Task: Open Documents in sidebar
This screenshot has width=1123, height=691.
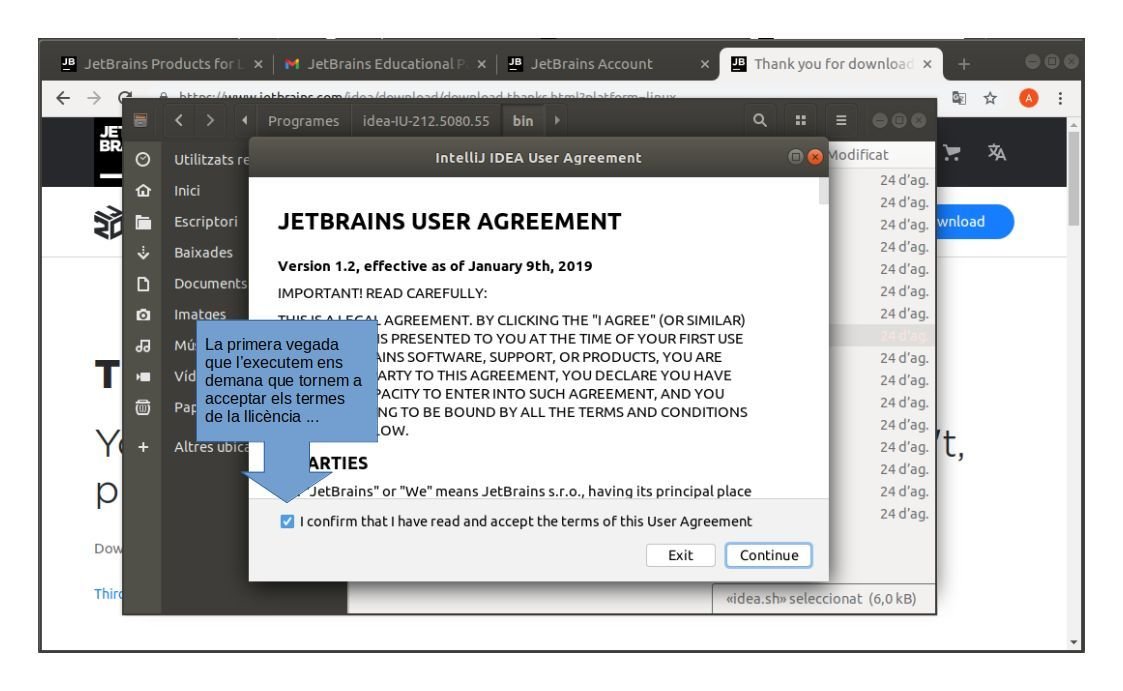Action: pos(210,284)
